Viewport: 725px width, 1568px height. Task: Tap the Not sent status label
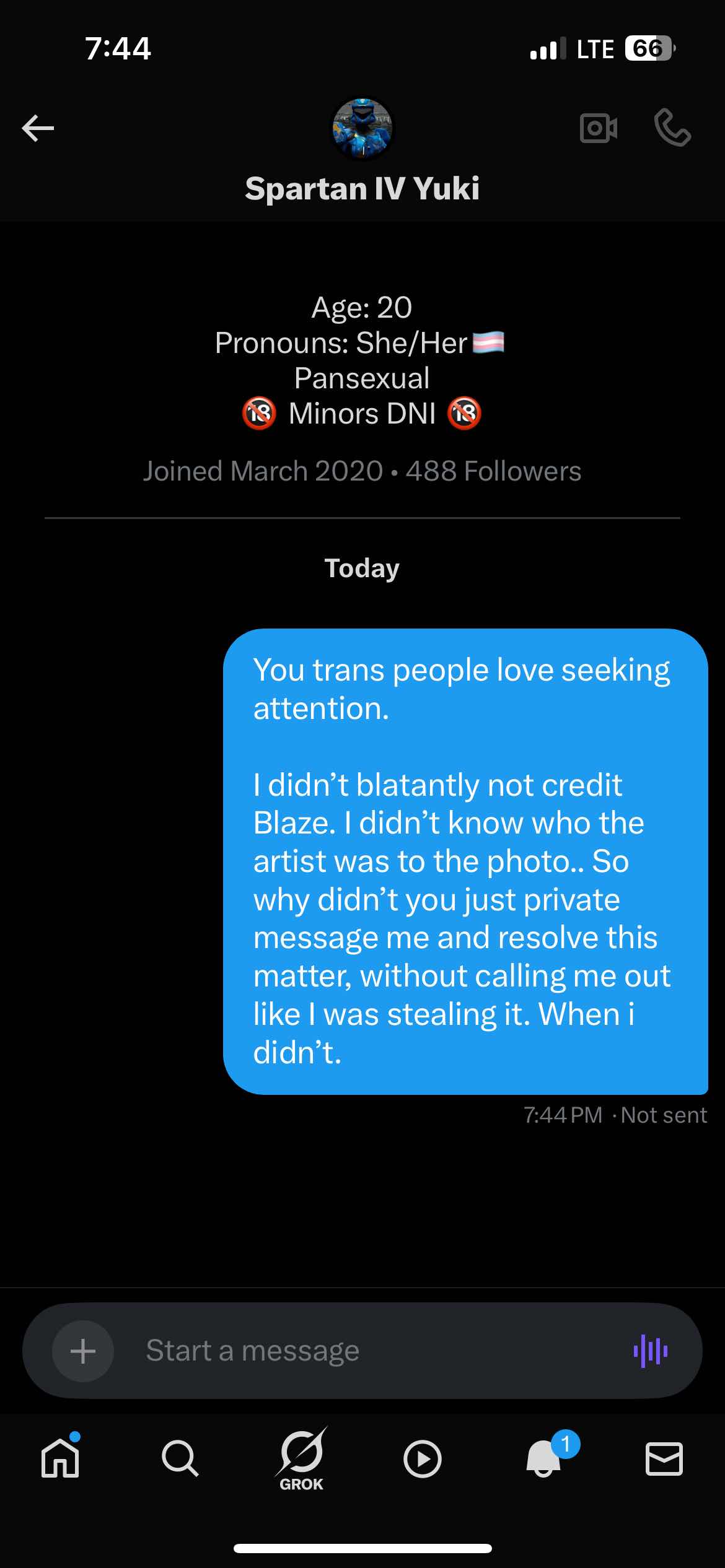tap(664, 1115)
